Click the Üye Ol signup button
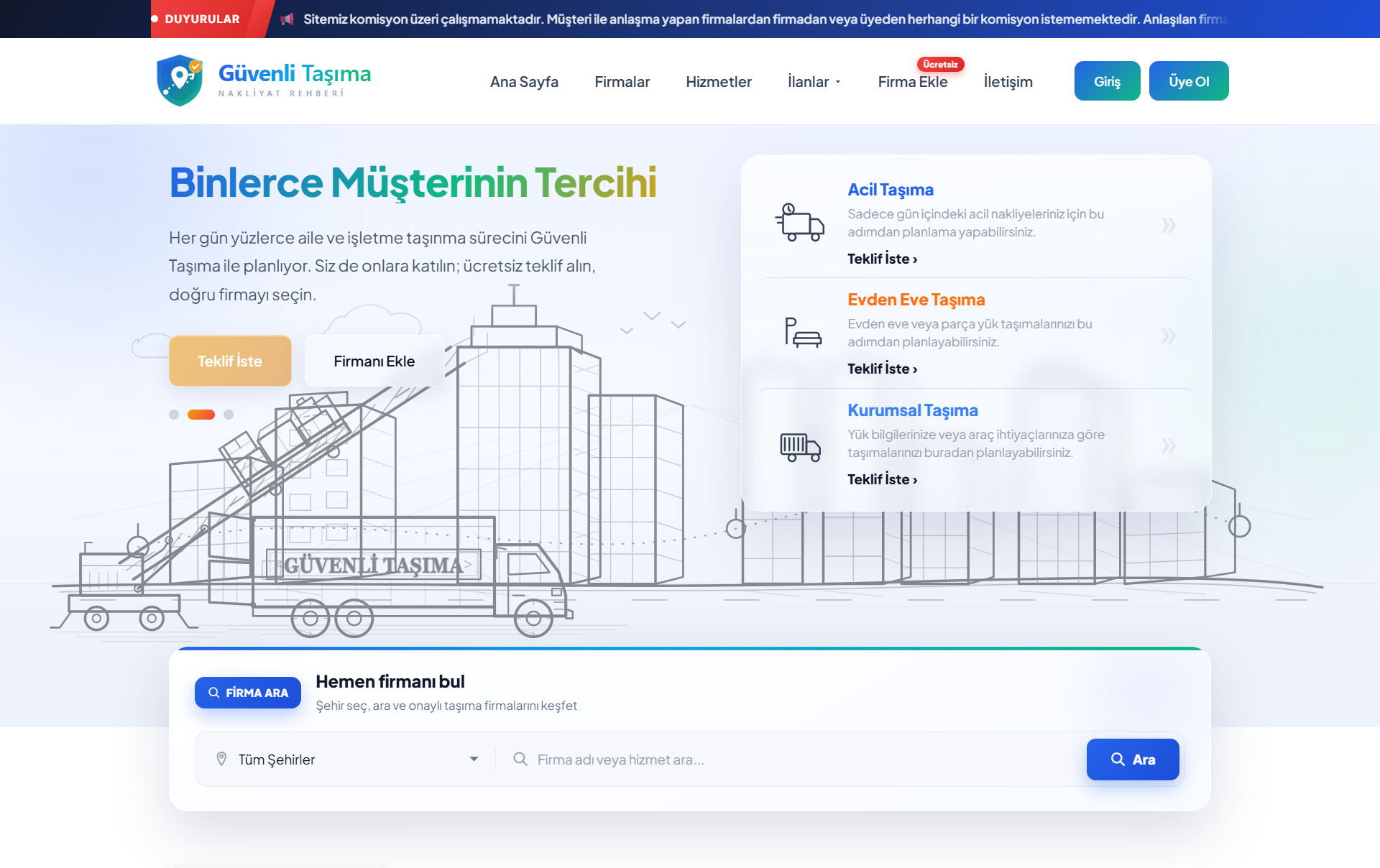The height and width of the screenshot is (868, 1380). 1189,81
